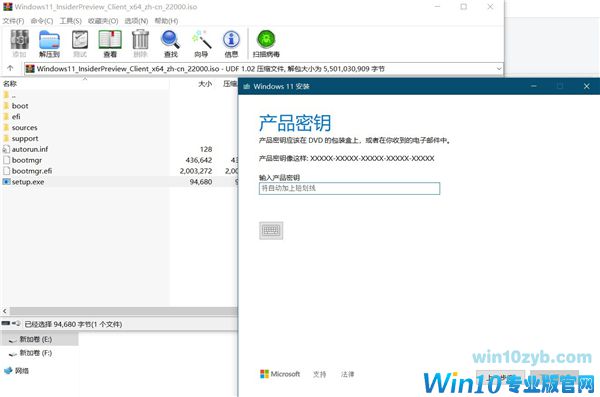Click the left arrow of the horizontal scrollbar
600x397 pixels.
click(x=5, y=311)
